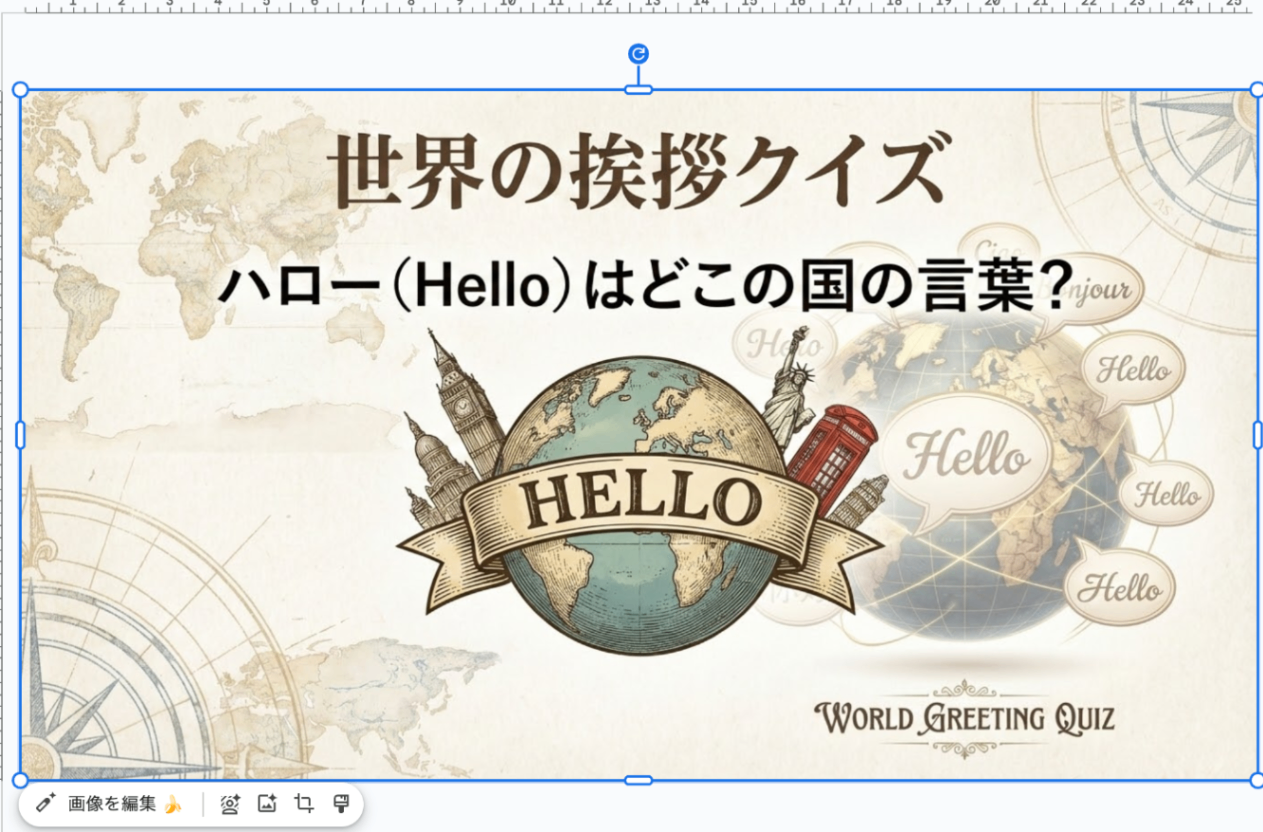
Task: Select the top-left corner resize handle
Action: coord(20,90)
